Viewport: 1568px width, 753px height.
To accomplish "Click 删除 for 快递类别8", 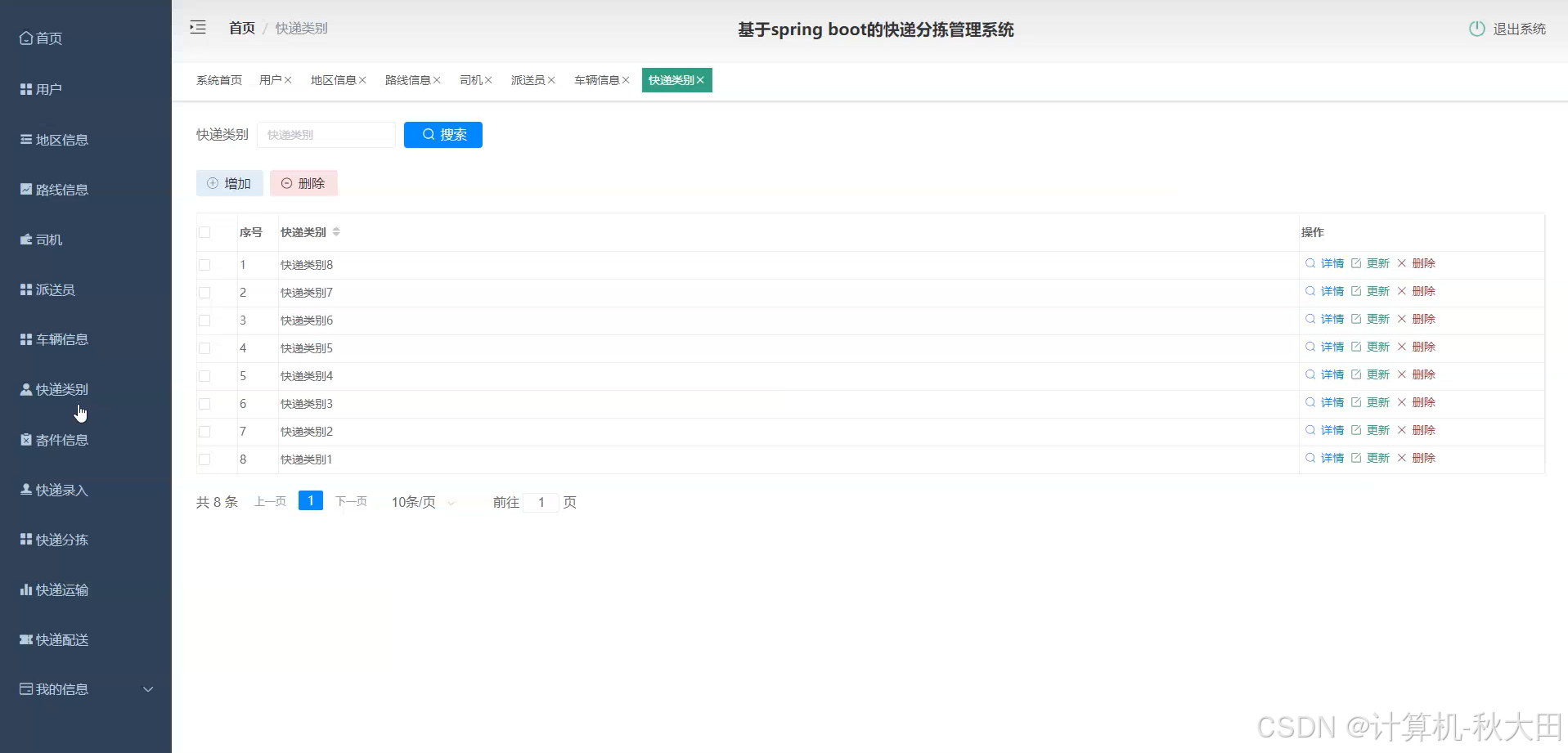I will click(x=1416, y=263).
